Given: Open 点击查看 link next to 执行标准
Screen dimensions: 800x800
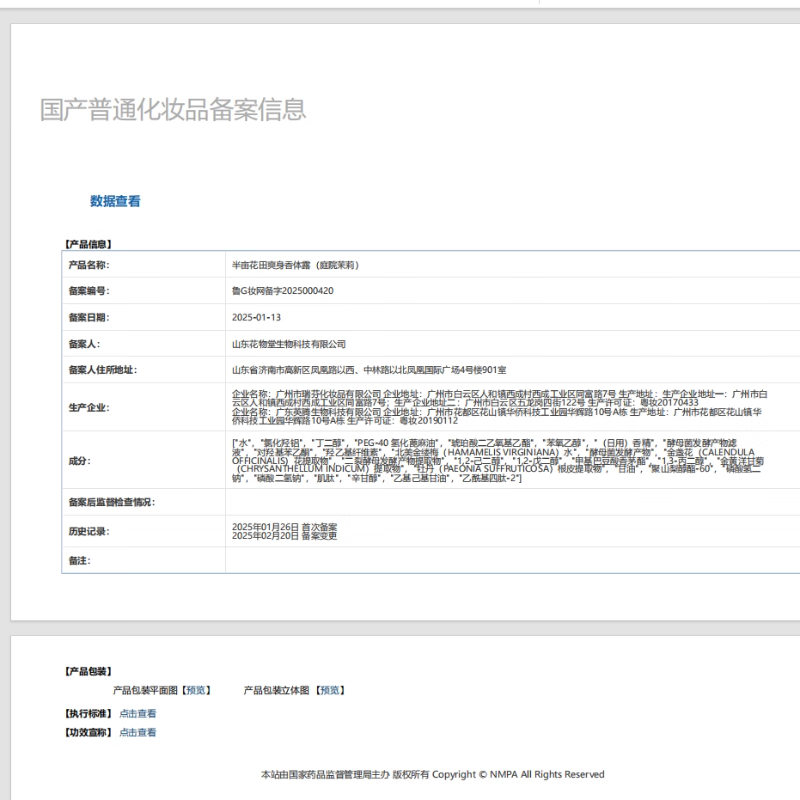Looking at the screenshot, I should click(138, 714).
